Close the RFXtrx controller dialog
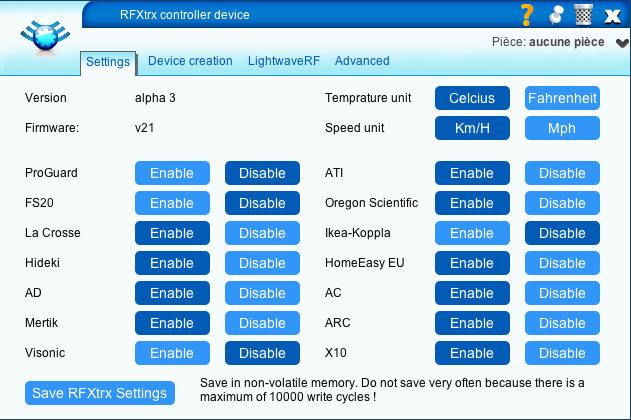Image resolution: width=631 pixels, height=420 pixels. [x=613, y=16]
